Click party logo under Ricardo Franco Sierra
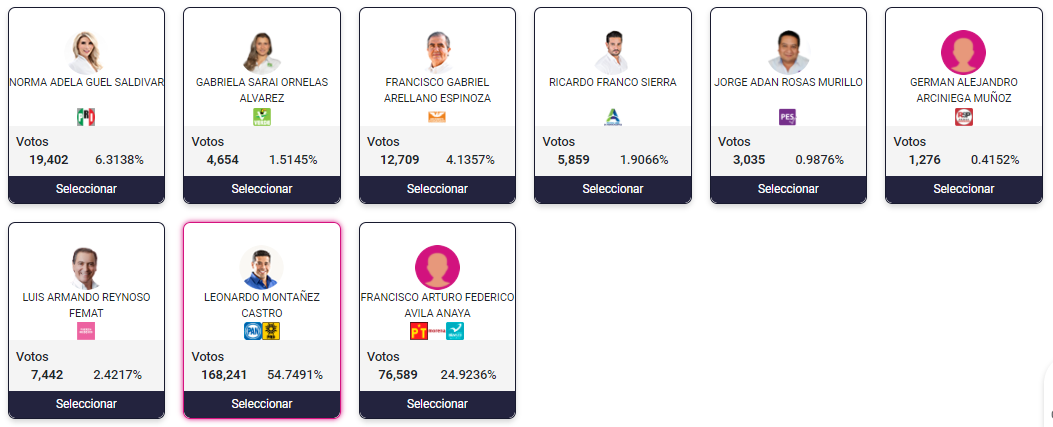Image resolution: width=1053 pixels, height=427 pixels. coord(613,117)
